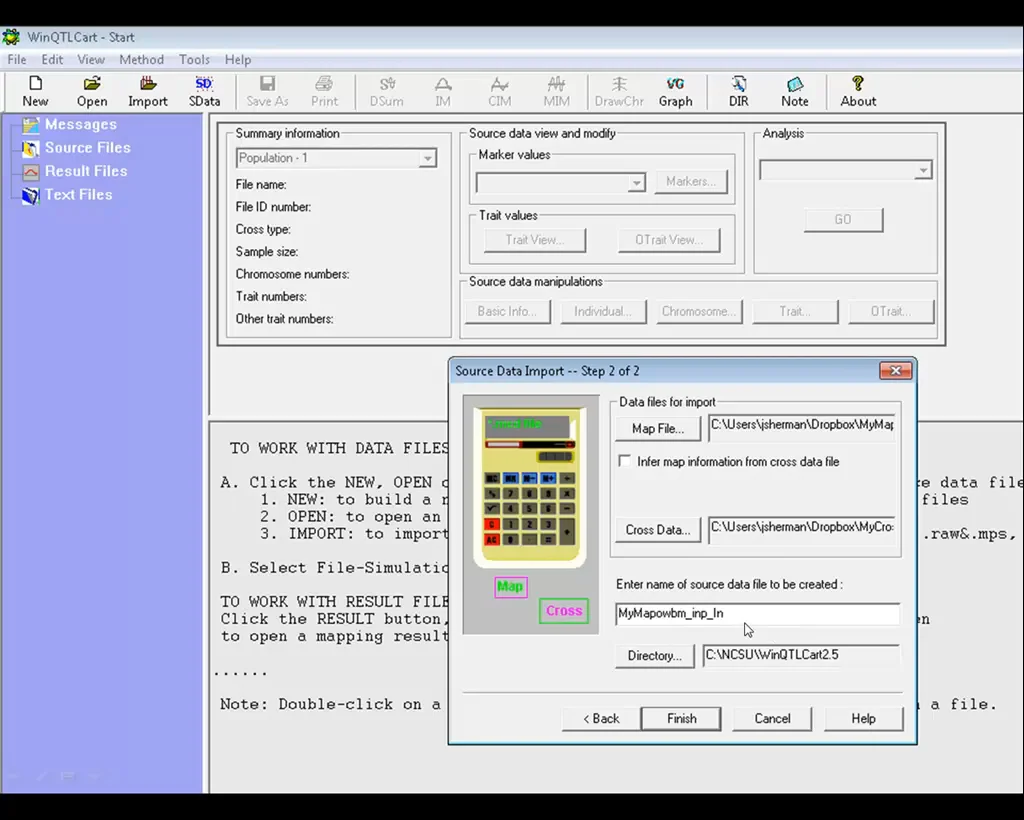The width and height of the screenshot is (1024, 820).
Task: Select the MIM toolbar icon
Action: (556, 91)
